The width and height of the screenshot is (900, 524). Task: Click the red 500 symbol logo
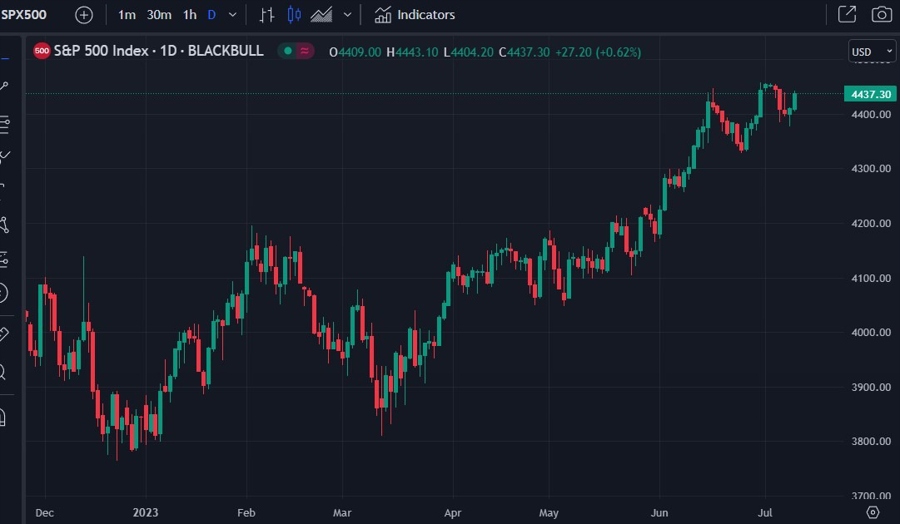click(41, 51)
